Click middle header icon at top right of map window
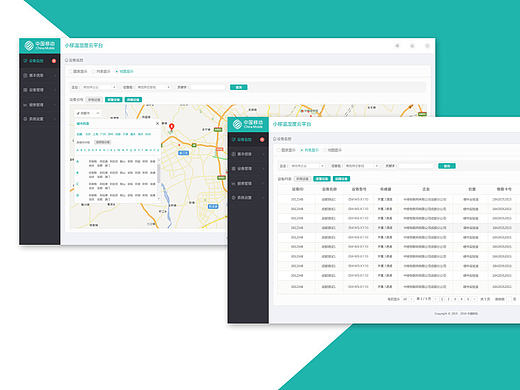This screenshot has height=390, width=520. (412, 46)
